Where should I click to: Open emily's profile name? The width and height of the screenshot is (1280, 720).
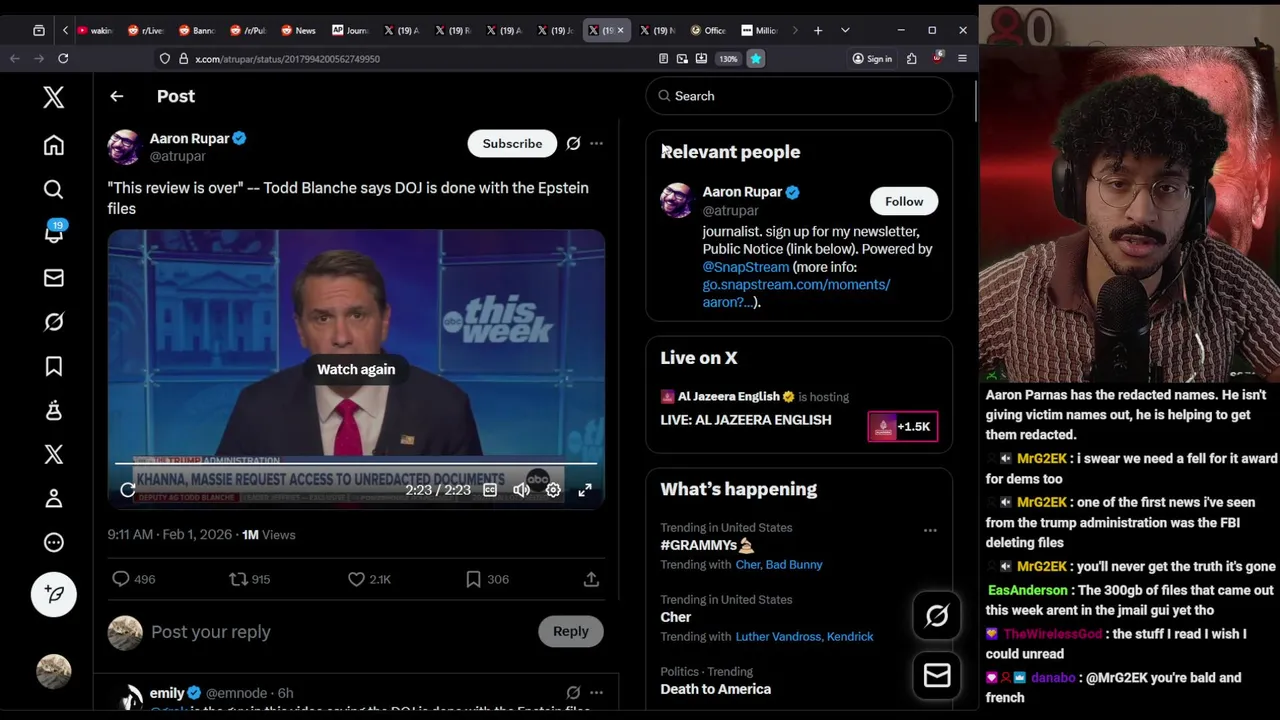coord(167,693)
